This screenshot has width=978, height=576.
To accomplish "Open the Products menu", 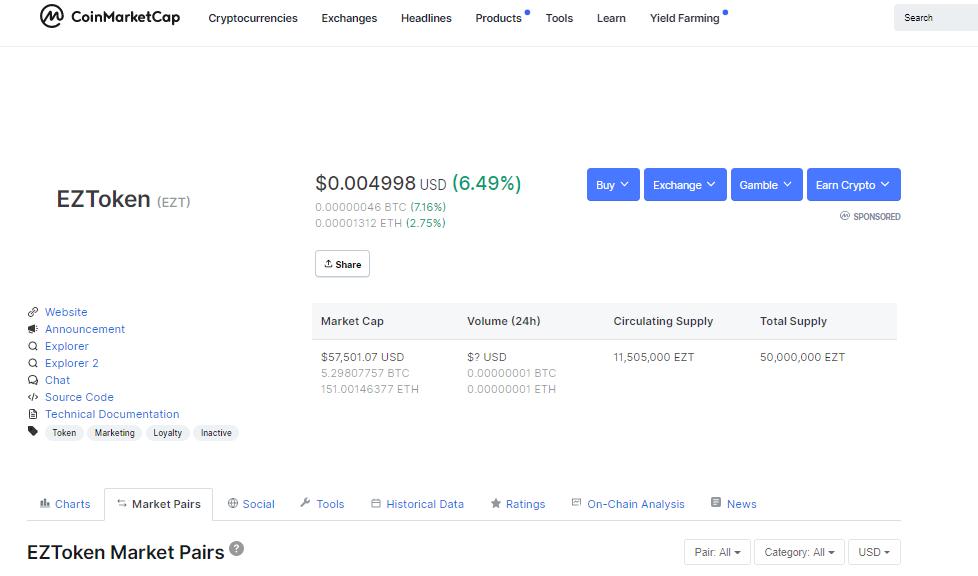I will pos(498,18).
